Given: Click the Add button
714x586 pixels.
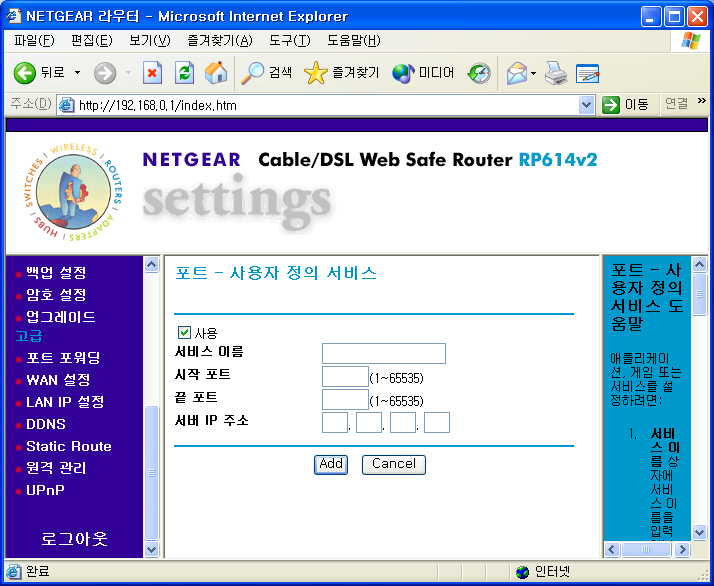Looking at the screenshot, I should 331,464.
